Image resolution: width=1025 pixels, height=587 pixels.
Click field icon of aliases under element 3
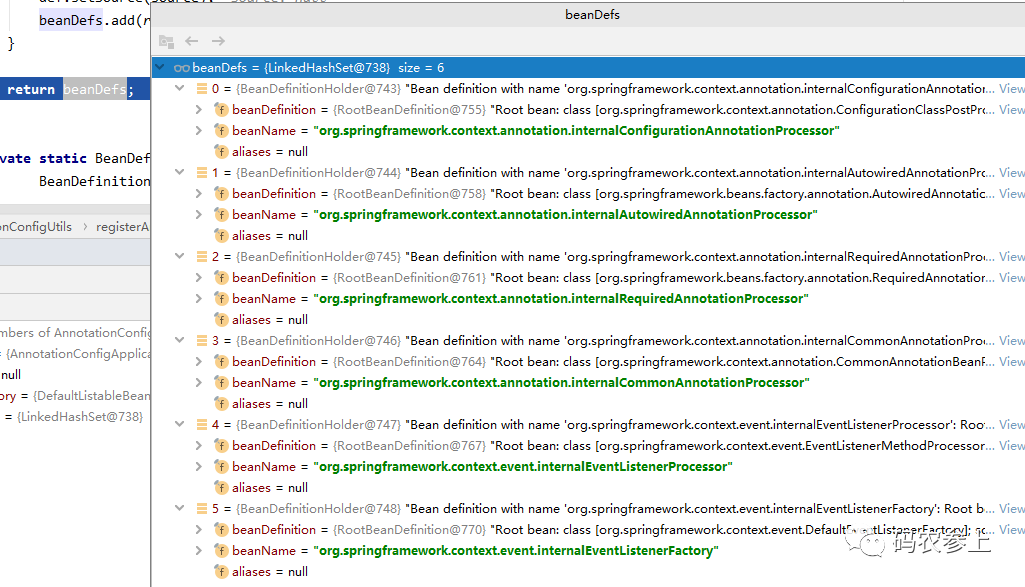point(221,403)
